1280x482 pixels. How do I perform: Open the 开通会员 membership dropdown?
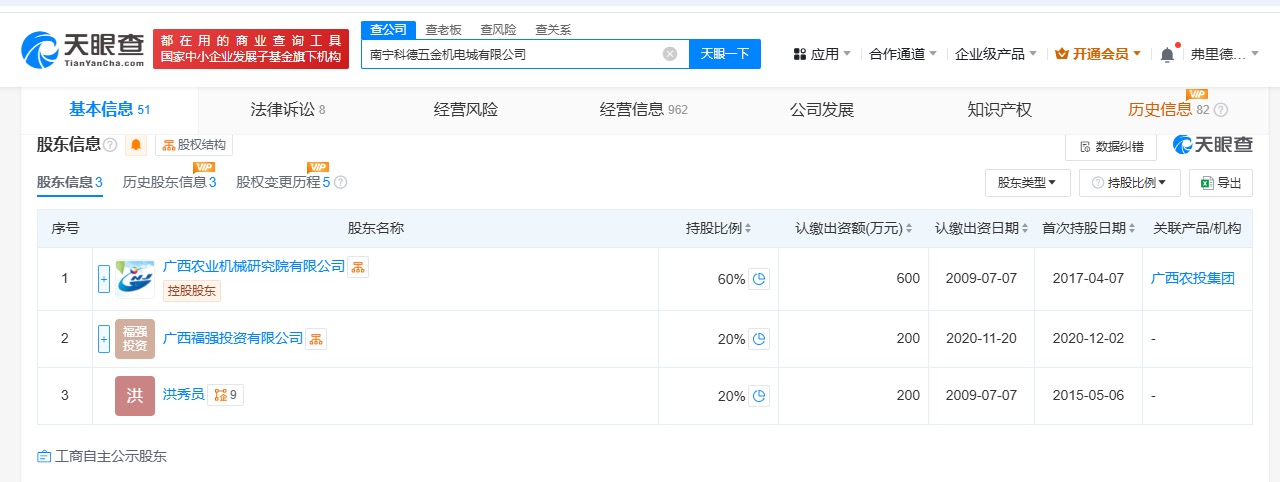click(1098, 54)
